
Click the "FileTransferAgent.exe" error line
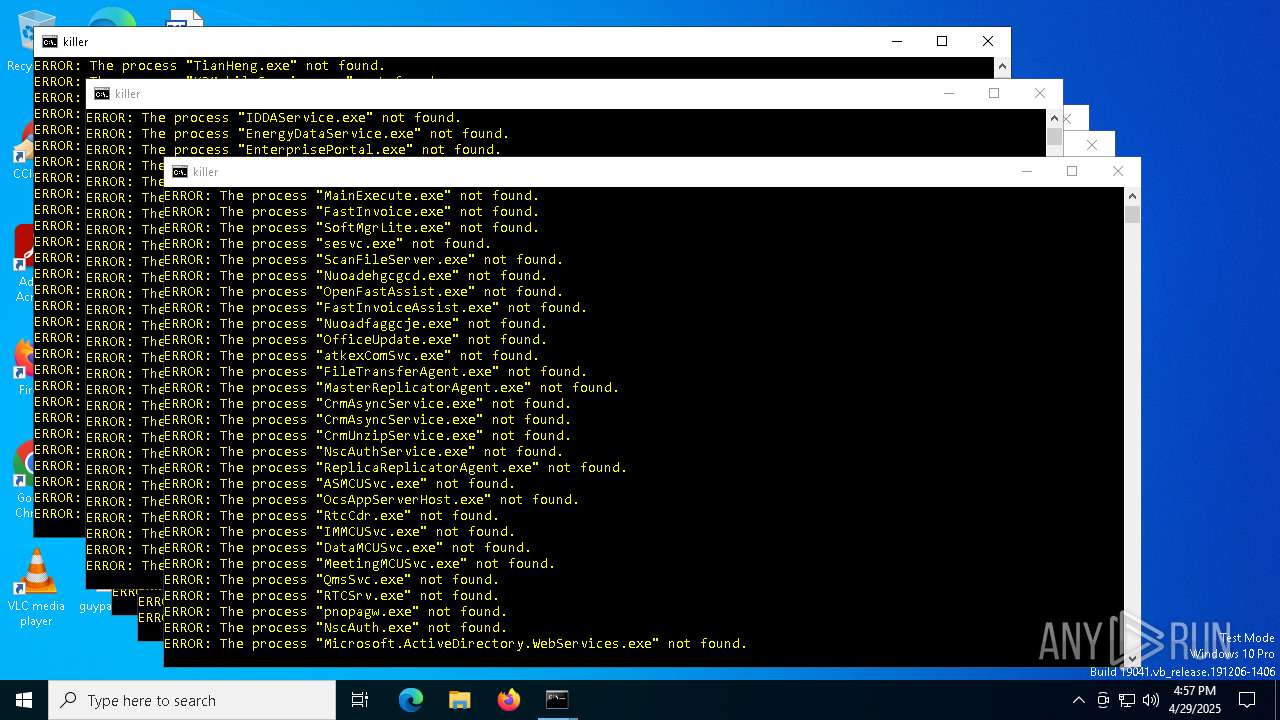(x=376, y=372)
